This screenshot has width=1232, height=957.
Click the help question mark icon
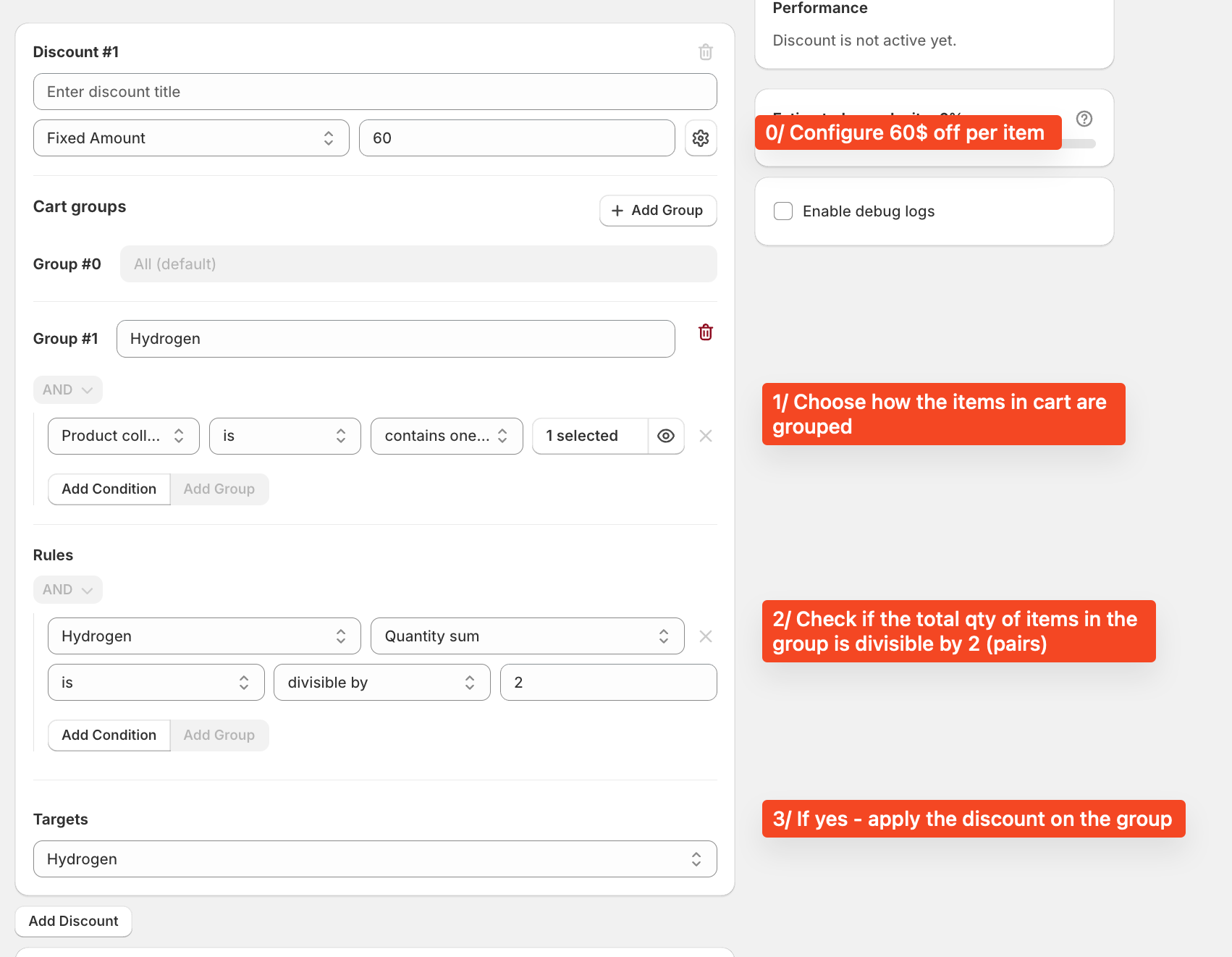coord(1084,119)
